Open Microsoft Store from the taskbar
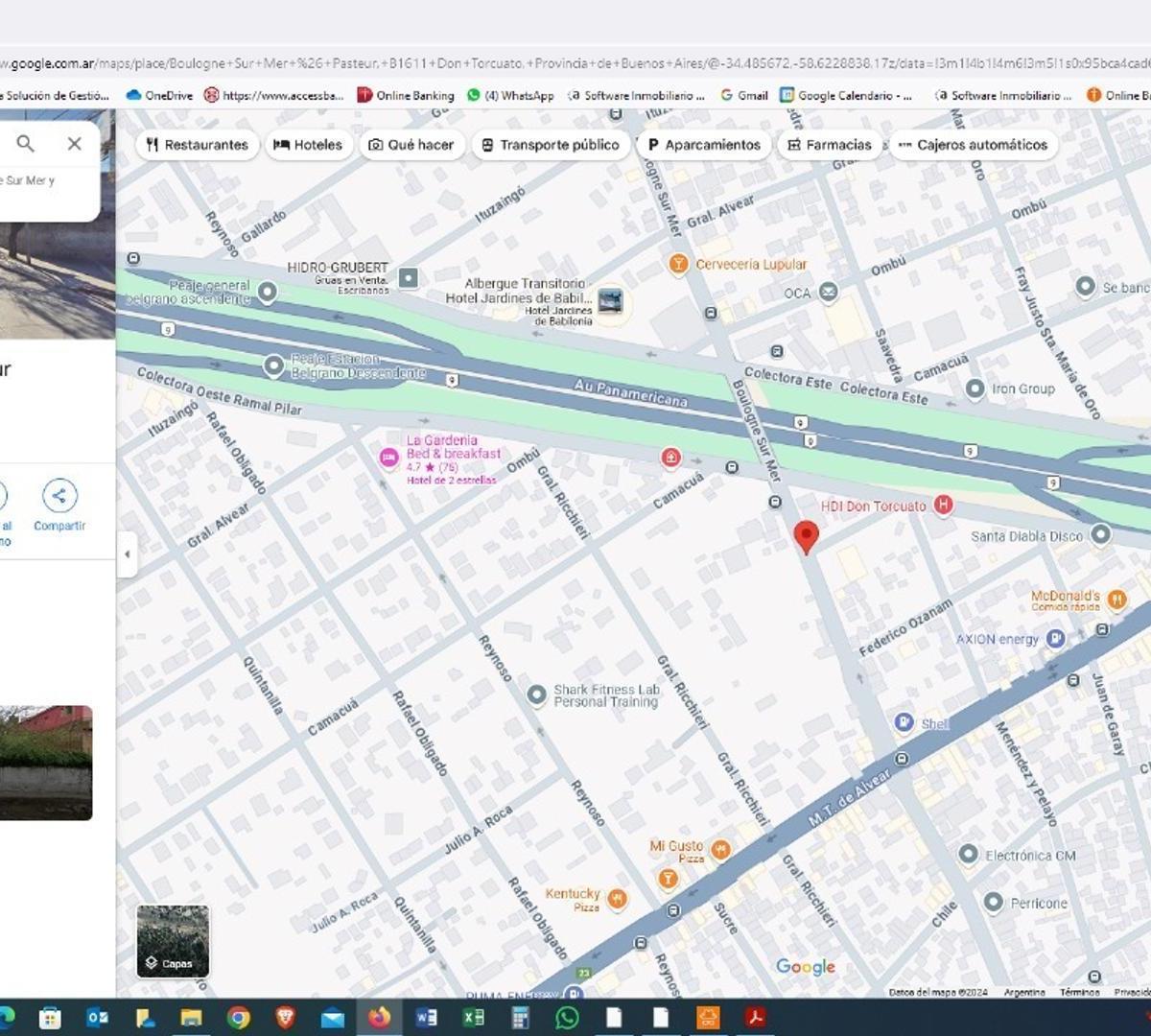This screenshot has height=1036, width=1151. [x=50, y=1018]
